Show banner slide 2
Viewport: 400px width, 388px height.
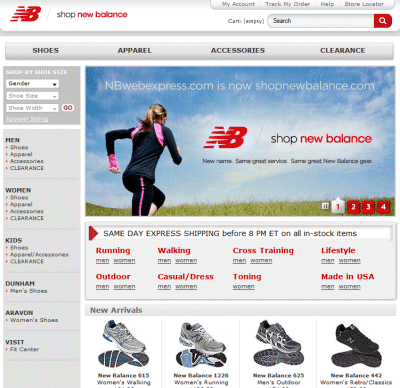[x=353, y=207]
